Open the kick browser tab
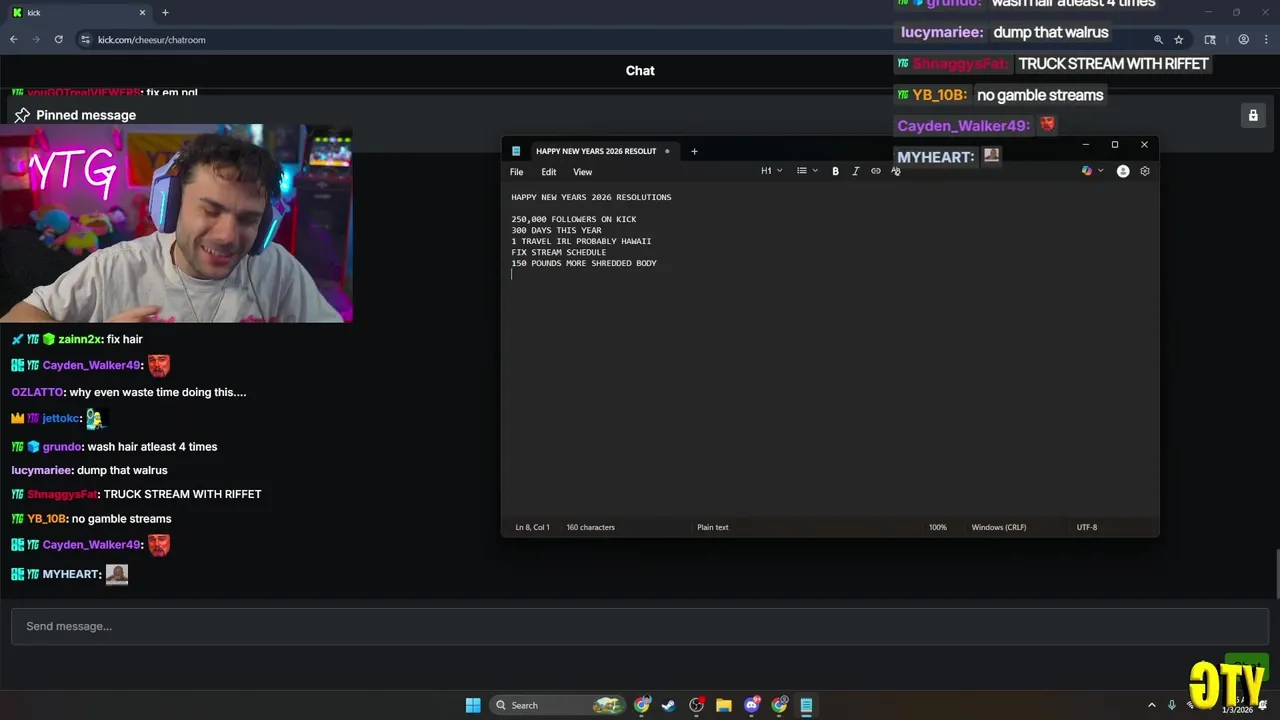The width and height of the screenshot is (1280, 720). (x=78, y=12)
